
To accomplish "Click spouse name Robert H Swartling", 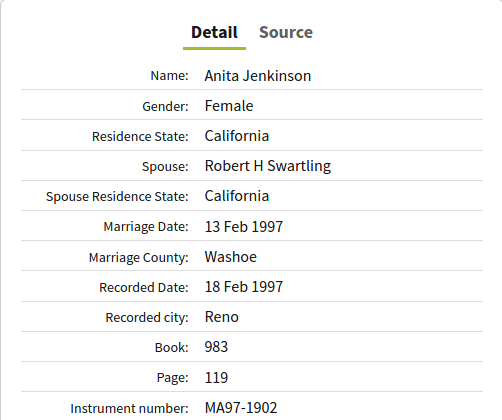I will click(268, 166).
